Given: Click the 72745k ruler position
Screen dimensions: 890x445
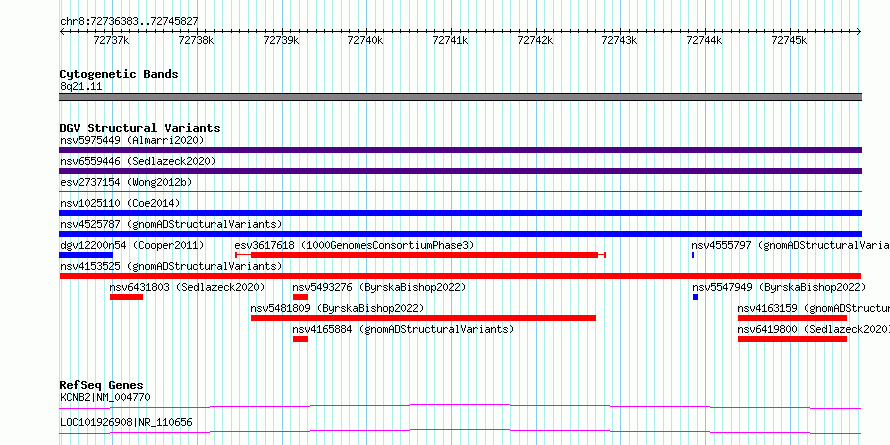Looking at the screenshot, I should [x=789, y=40].
